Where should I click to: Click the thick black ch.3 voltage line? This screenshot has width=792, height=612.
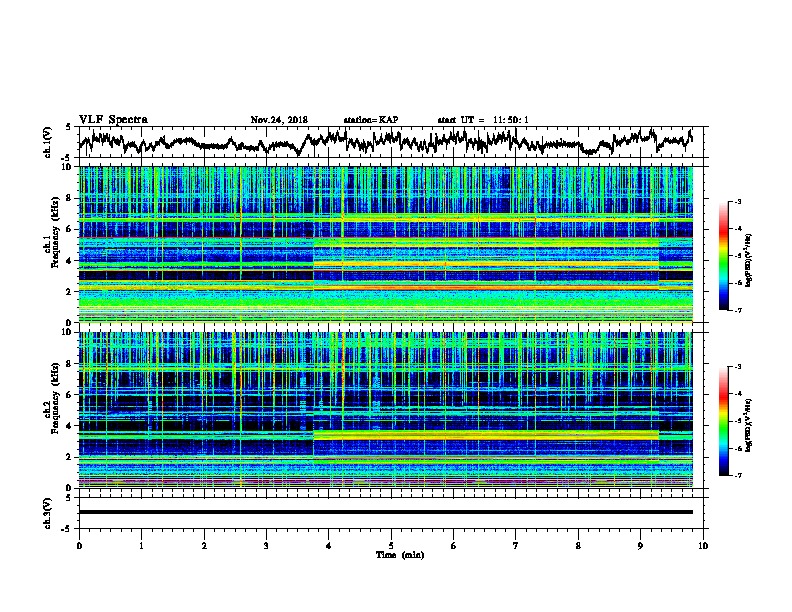click(385, 512)
